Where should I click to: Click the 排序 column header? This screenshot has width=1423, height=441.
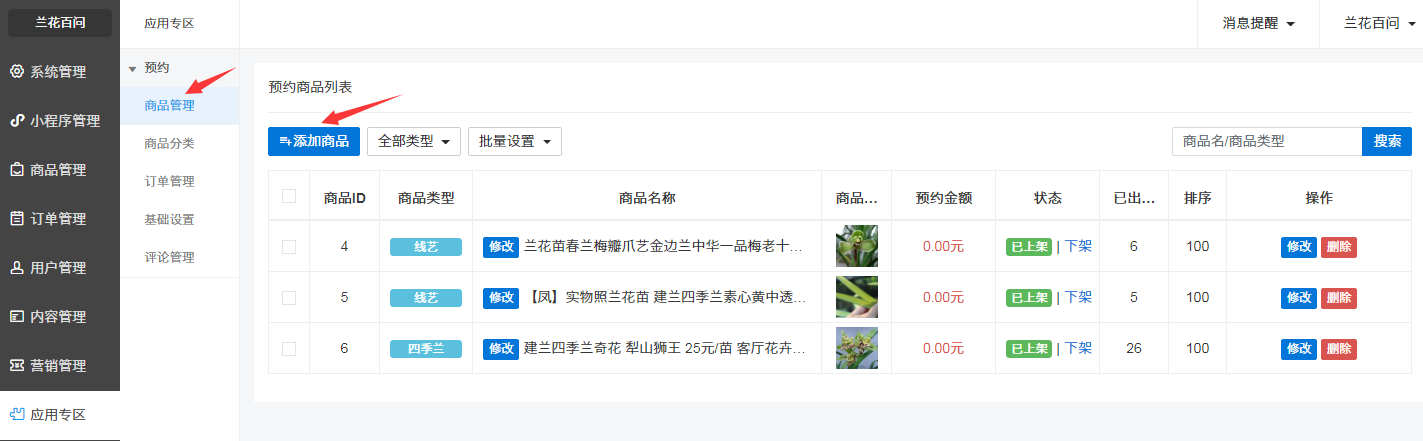coord(1198,198)
